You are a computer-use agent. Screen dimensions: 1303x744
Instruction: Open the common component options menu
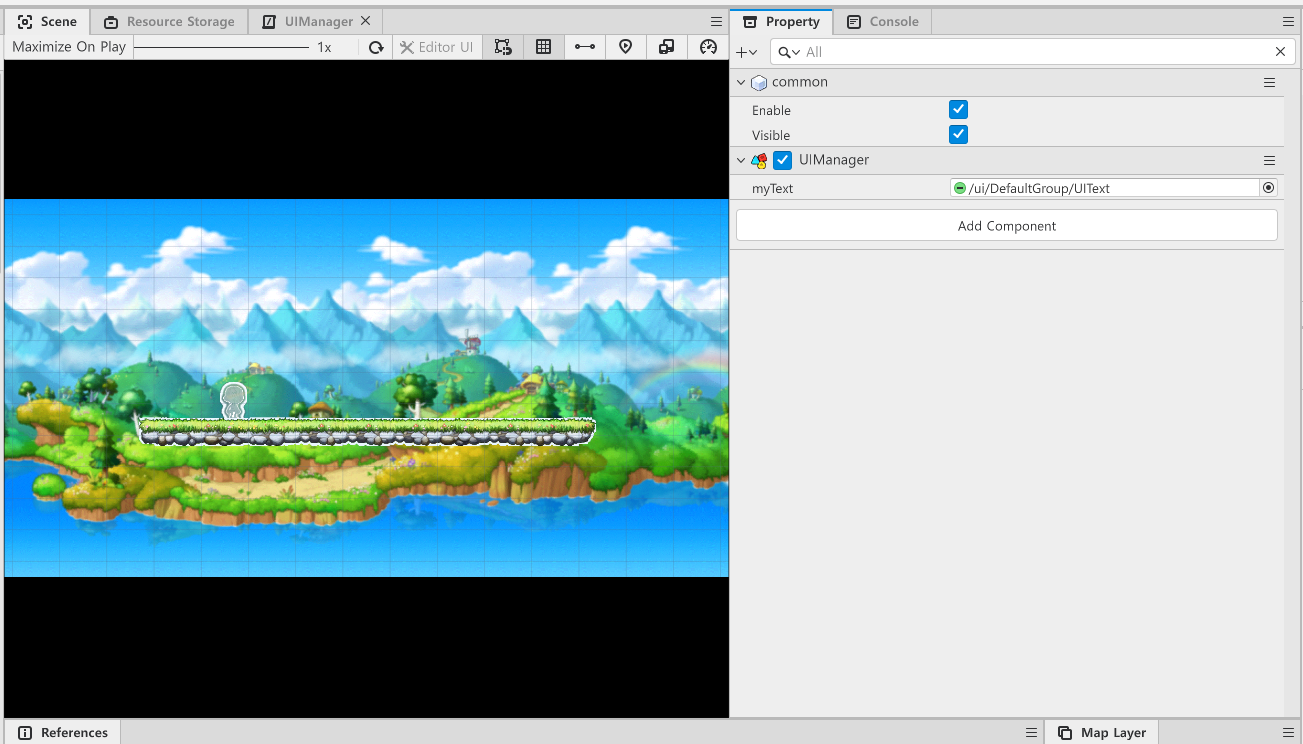click(1269, 83)
